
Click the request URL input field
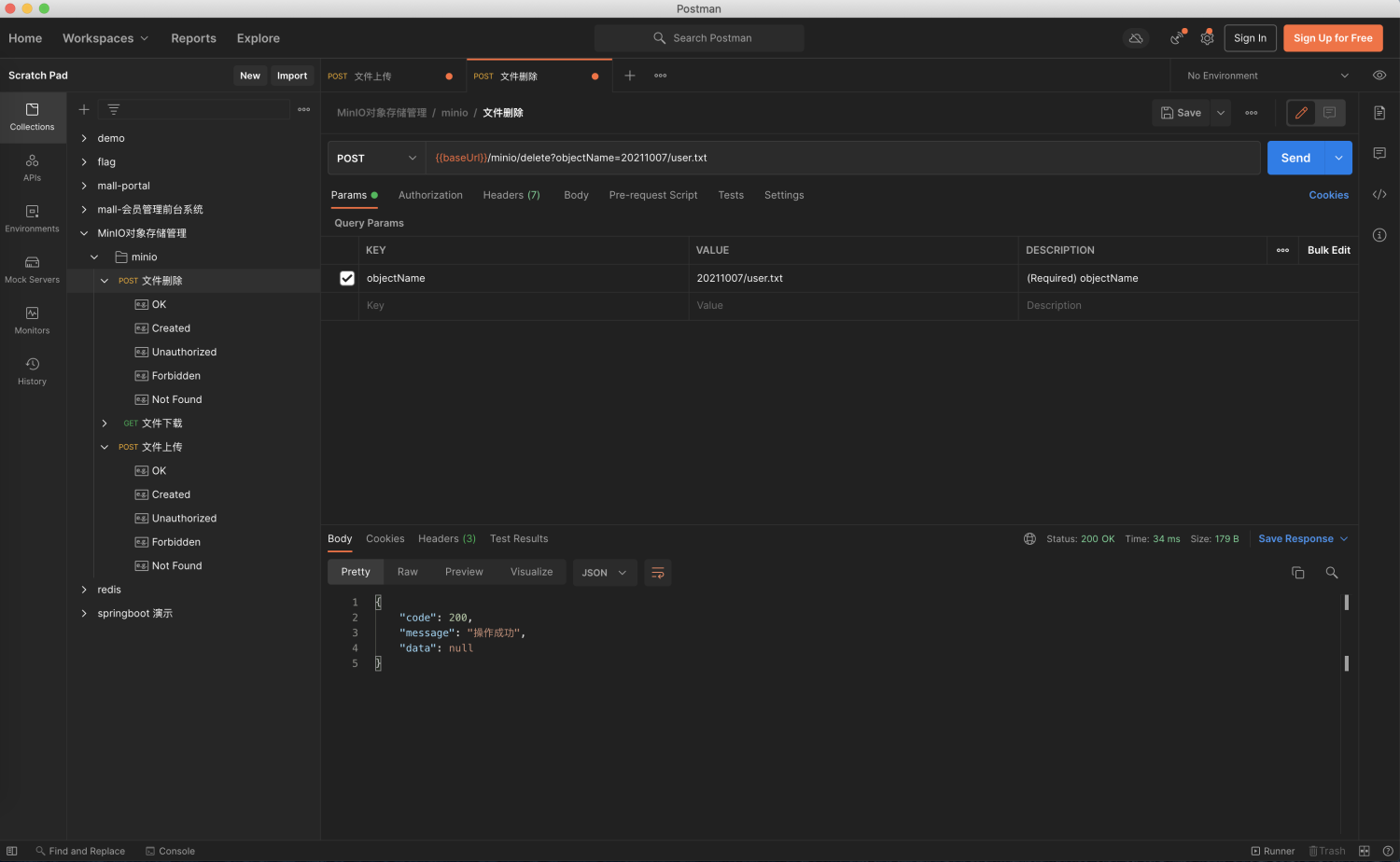843,159
